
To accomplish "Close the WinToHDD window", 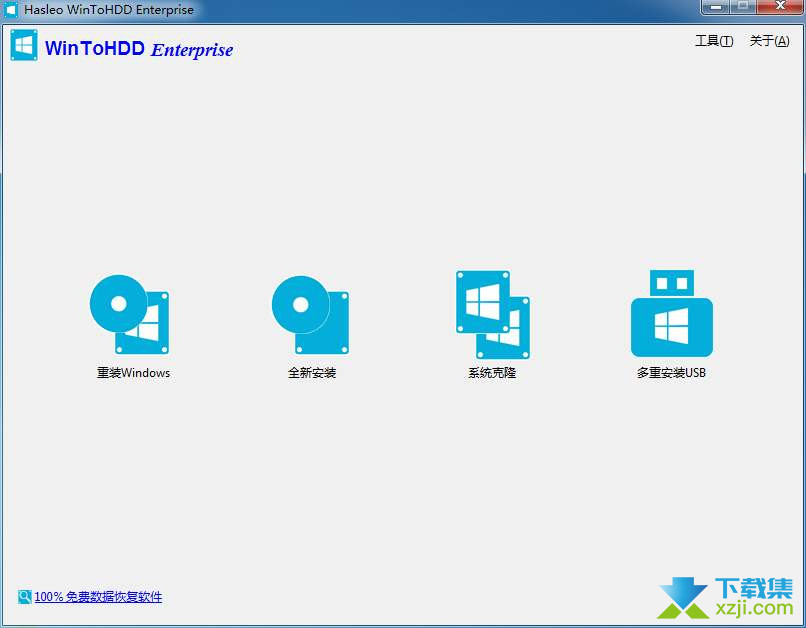I will (780, 6).
